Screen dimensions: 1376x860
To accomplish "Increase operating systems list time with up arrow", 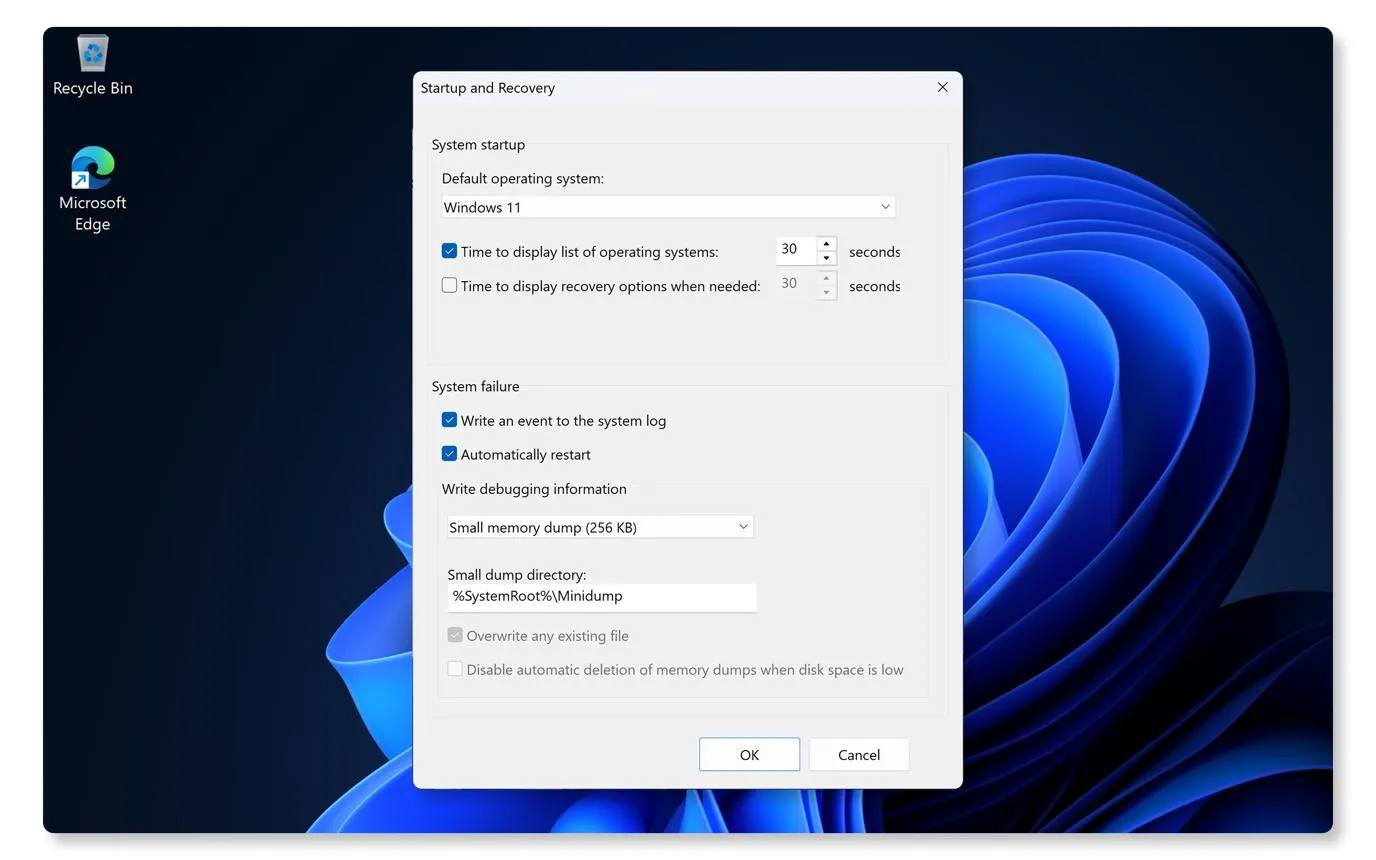I will point(826,244).
